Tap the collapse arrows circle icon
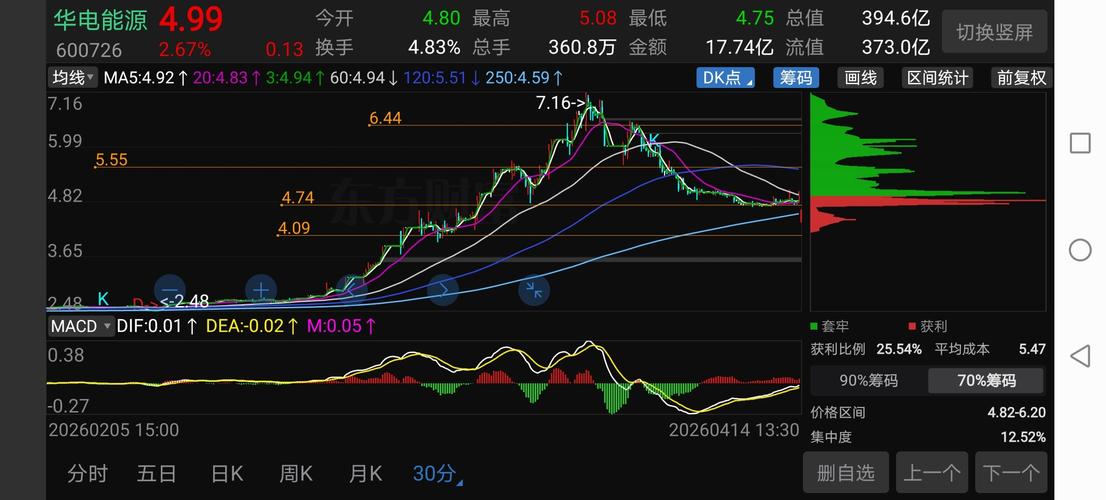This screenshot has width=1106, height=500. [x=534, y=290]
